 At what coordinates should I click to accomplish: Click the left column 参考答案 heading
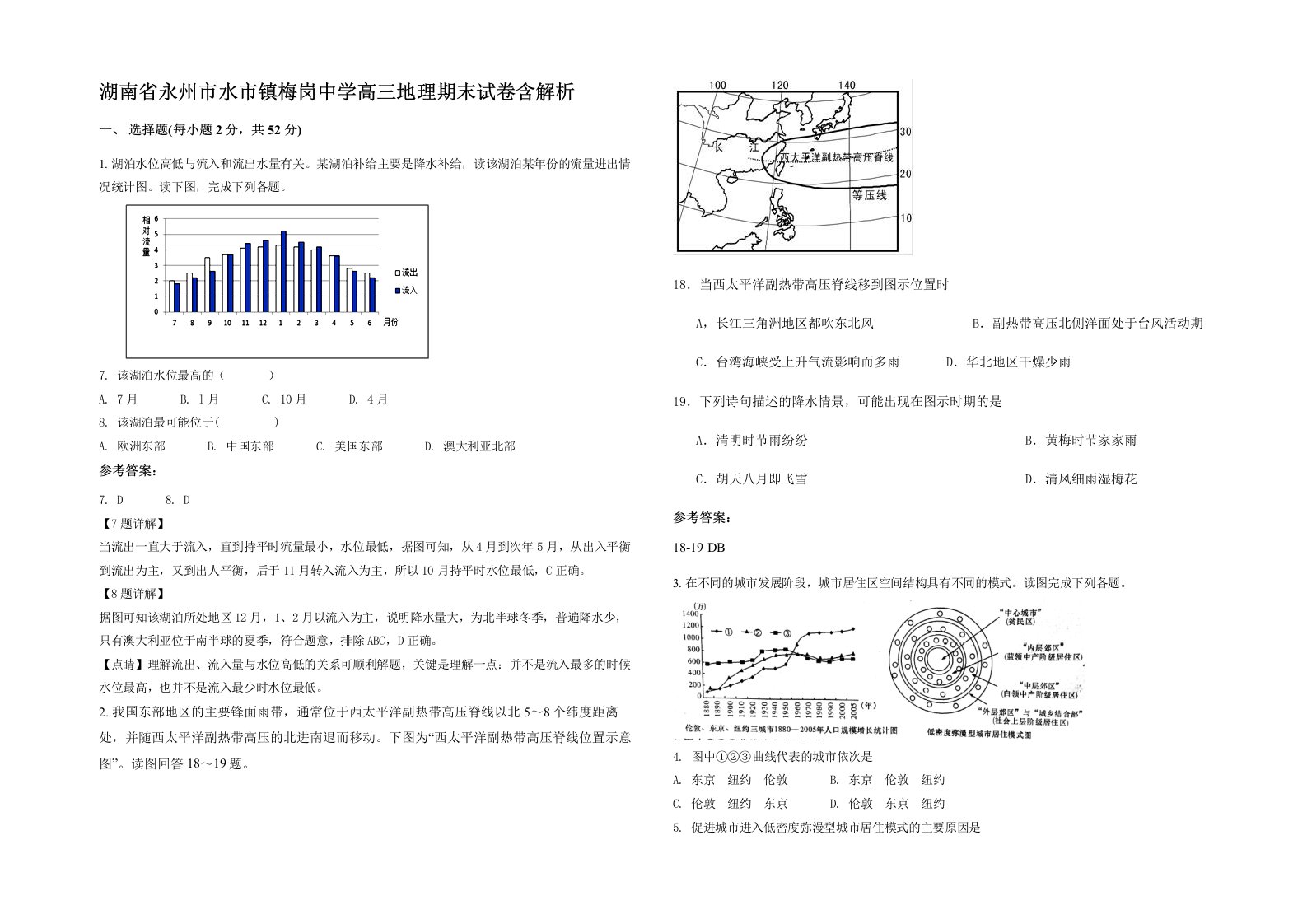click(128, 471)
